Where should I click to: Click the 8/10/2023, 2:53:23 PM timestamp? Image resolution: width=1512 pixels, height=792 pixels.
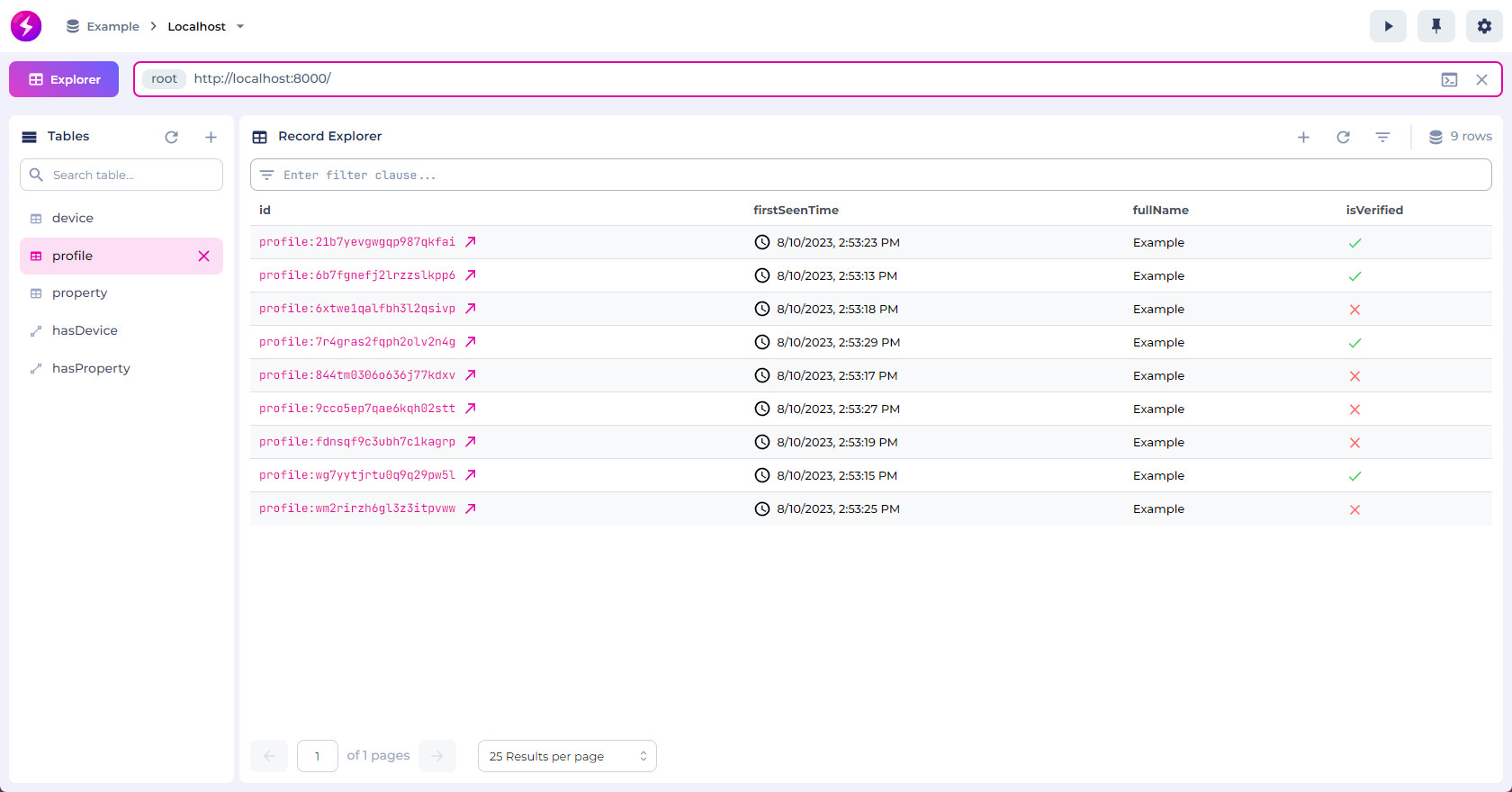tap(838, 242)
